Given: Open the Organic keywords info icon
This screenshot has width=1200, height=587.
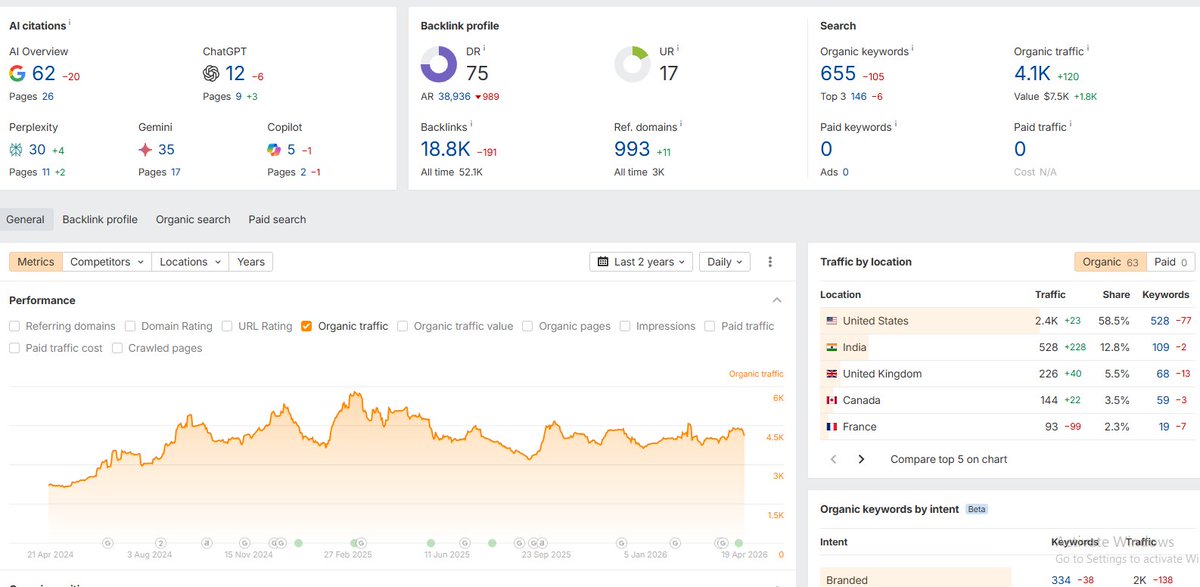Looking at the screenshot, I should click(x=913, y=48).
